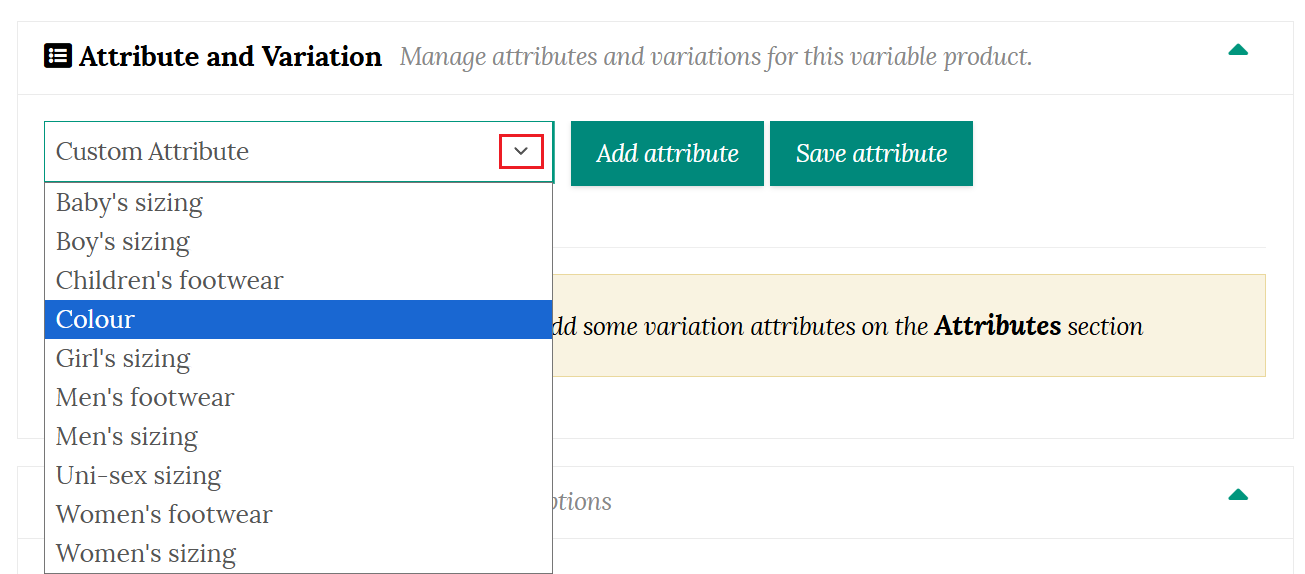Open the Custom Attribute dropdown arrow

click(521, 151)
